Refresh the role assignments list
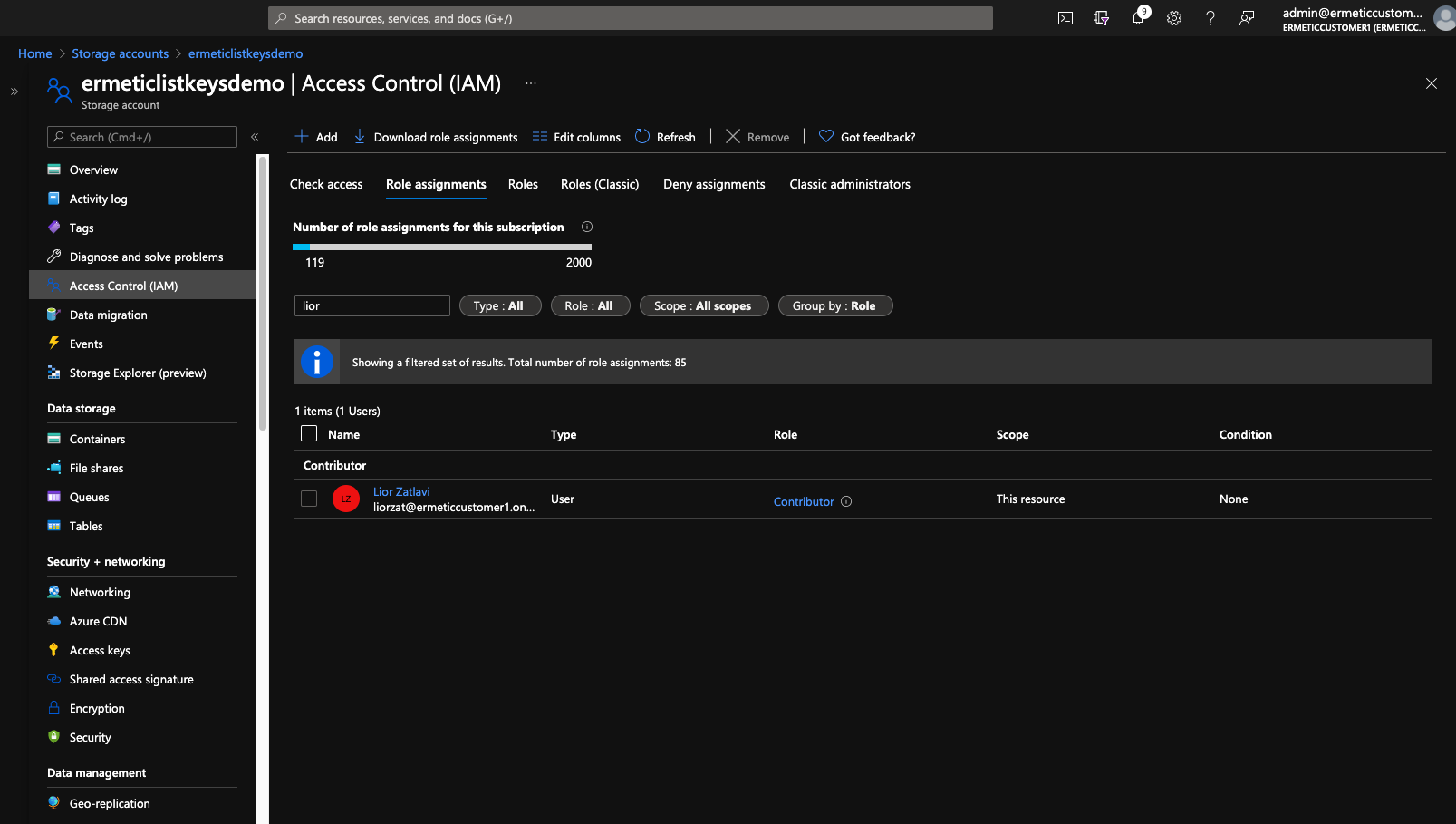The width and height of the screenshot is (1456, 824). coord(666,137)
